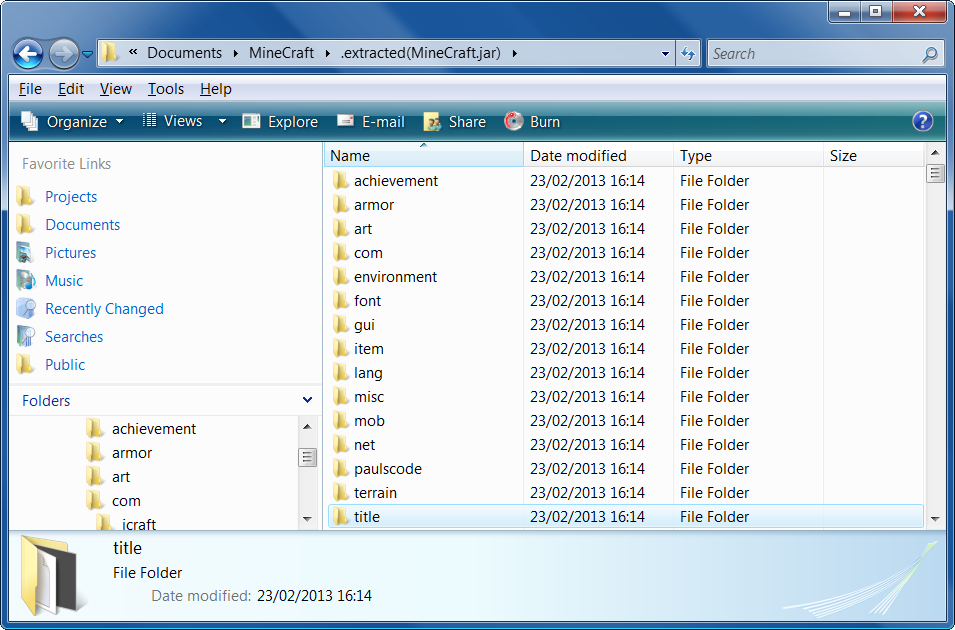This screenshot has width=955, height=630.
Task: Click the E-mail toolbar button
Action: [371, 122]
